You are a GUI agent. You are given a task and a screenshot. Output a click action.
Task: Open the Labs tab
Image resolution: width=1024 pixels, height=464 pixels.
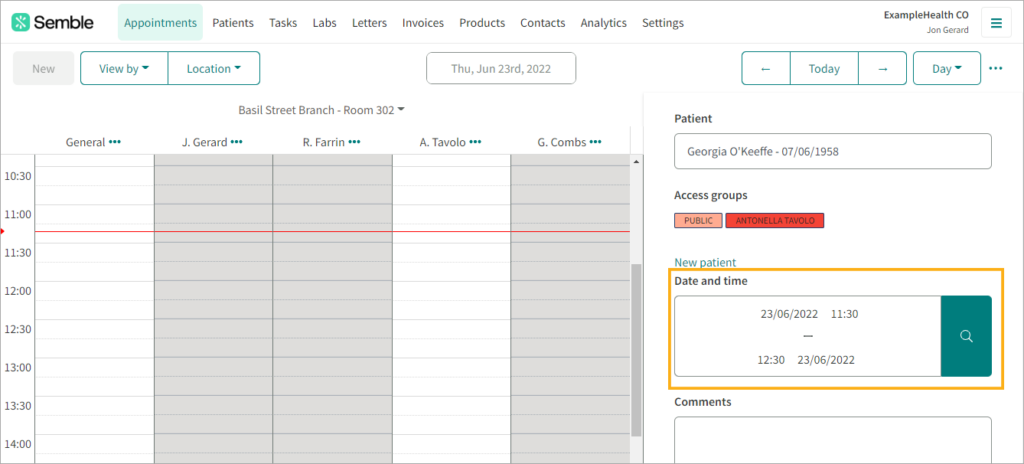(325, 23)
